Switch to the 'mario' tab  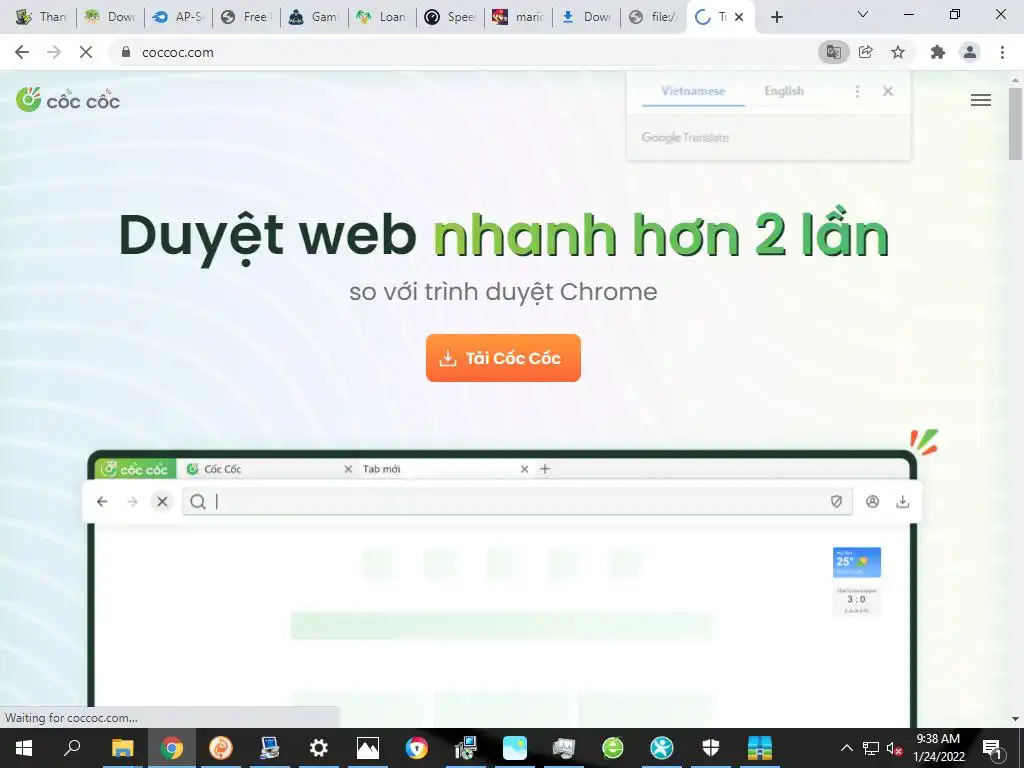tap(519, 17)
